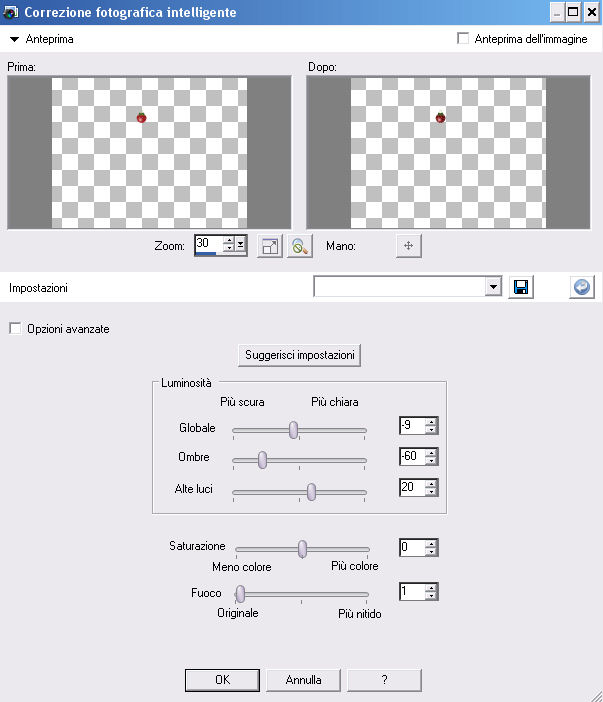Click the Globale value field

[x=412, y=425]
